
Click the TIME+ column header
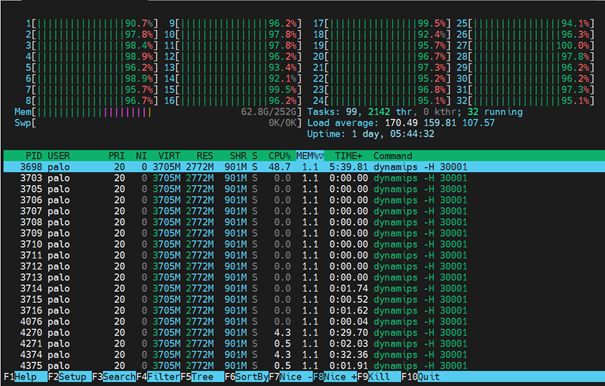coord(348,156)
